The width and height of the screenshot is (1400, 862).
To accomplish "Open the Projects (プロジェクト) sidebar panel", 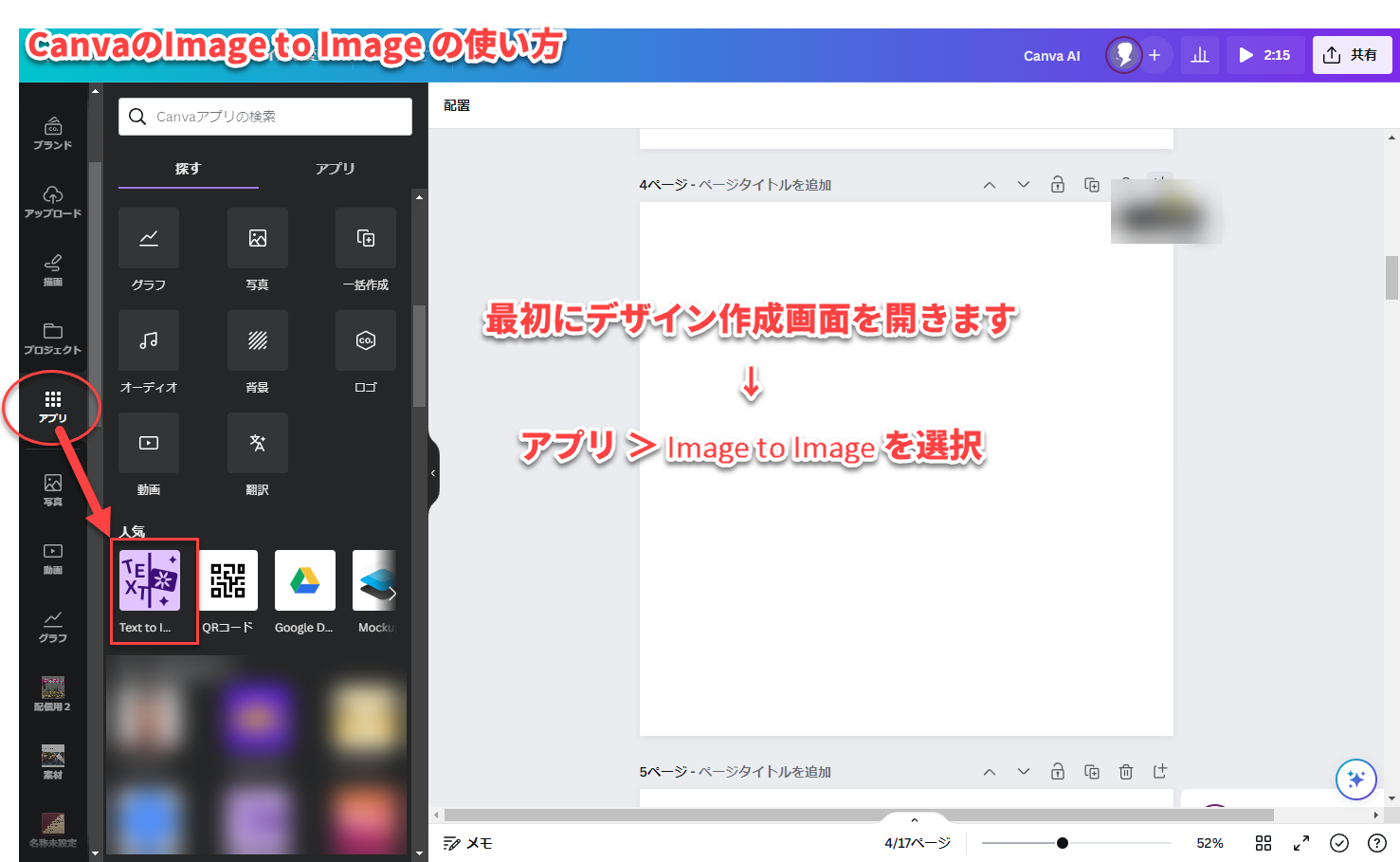I will pyautogui.click(x=53, y=338).
